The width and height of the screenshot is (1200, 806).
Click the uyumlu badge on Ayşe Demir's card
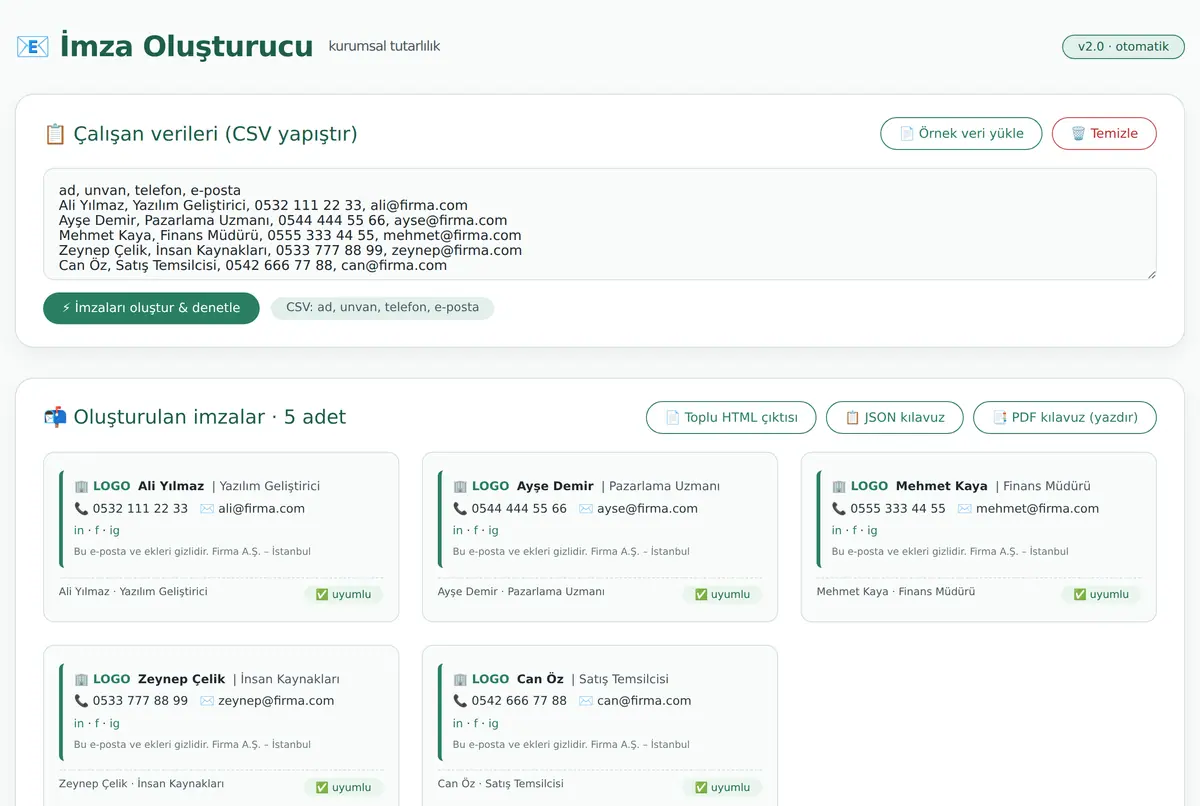[x=722, y=594]
